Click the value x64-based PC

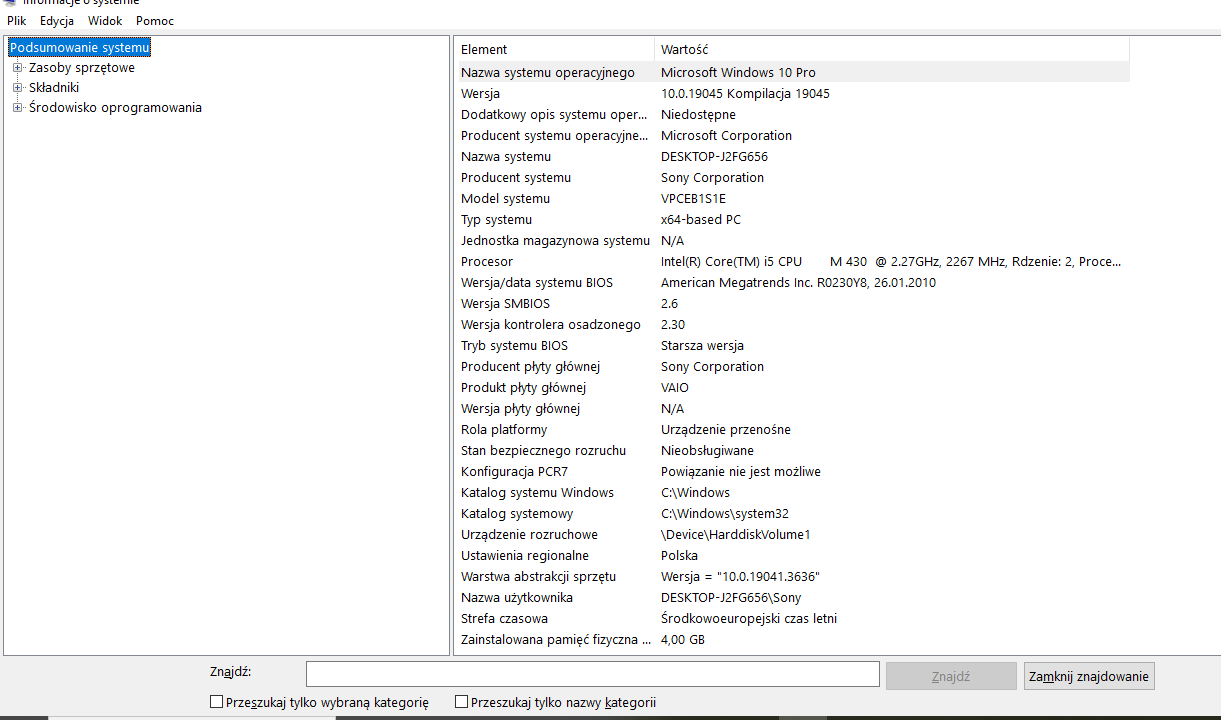click(x=701, y=219)
